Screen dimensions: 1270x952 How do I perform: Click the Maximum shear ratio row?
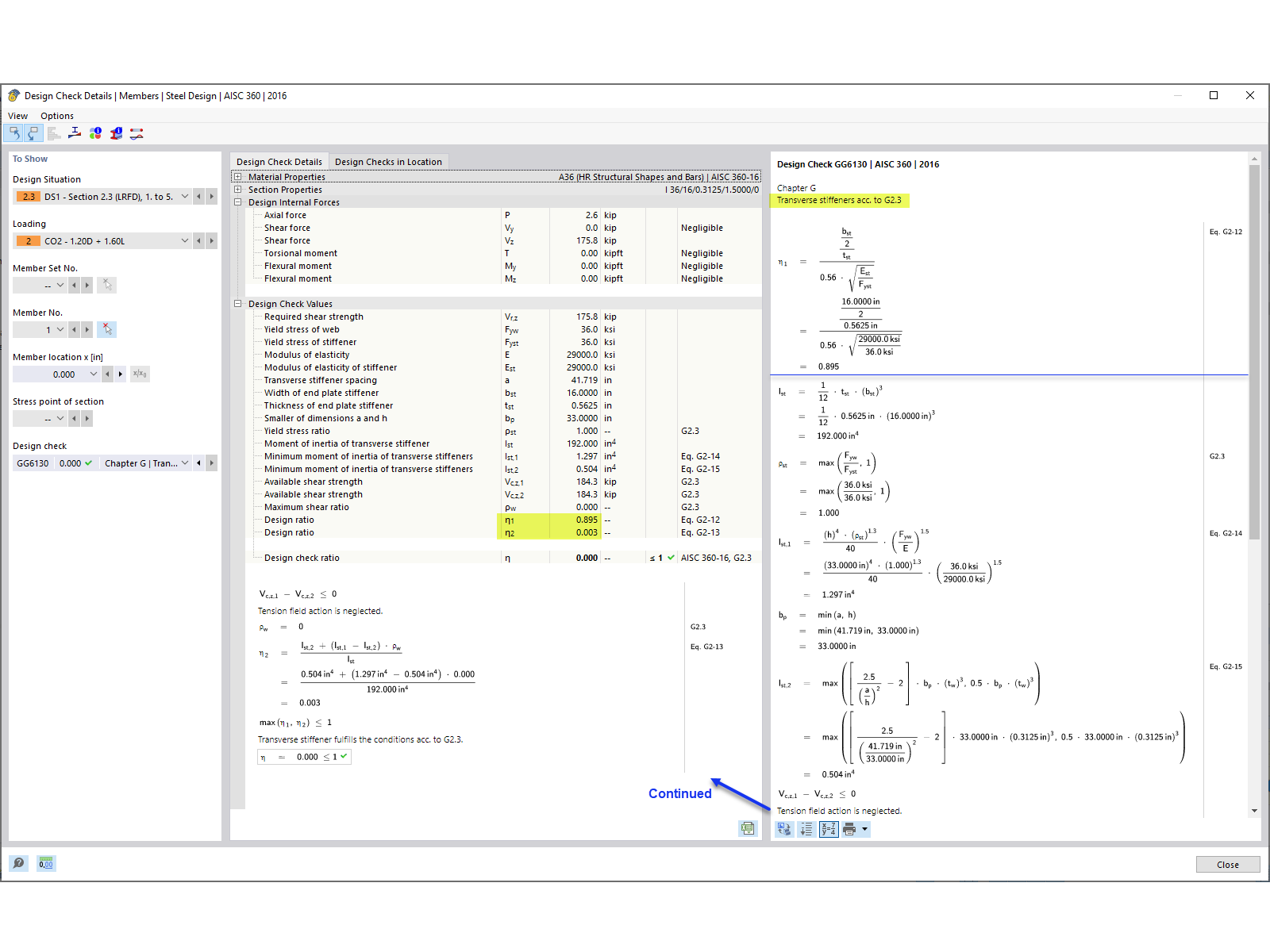tap(504, 507)
